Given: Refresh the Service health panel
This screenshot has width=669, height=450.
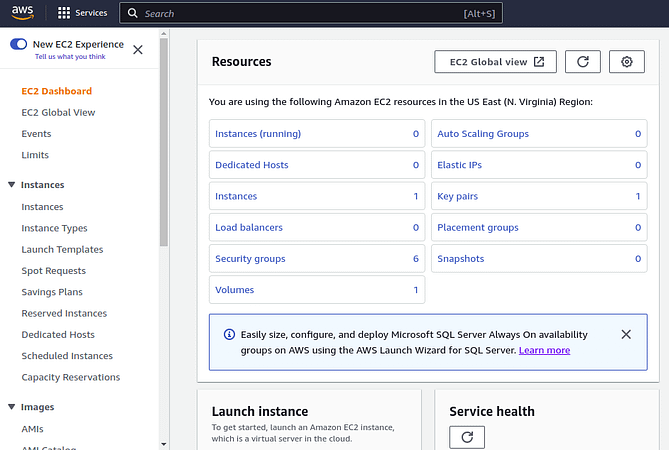Looking at the screenshot, I should tap(467, 437).
